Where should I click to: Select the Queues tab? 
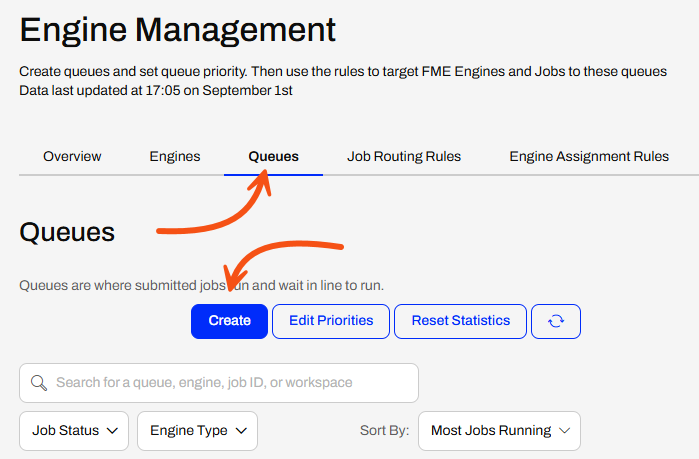pos(273,156)
